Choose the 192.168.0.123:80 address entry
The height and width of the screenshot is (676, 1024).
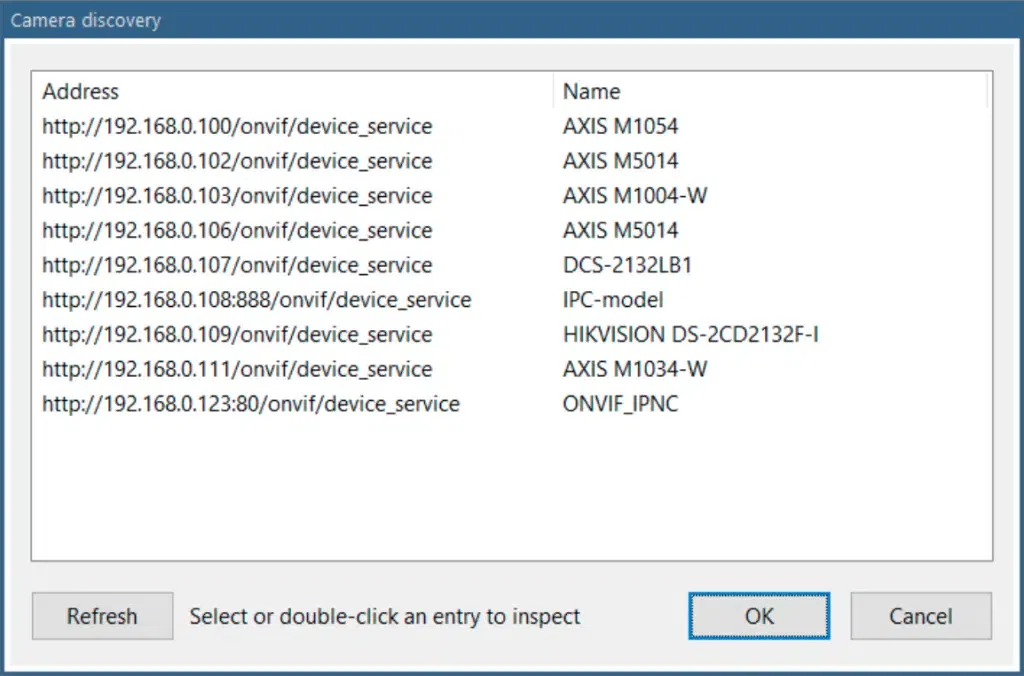click(250, 404)
